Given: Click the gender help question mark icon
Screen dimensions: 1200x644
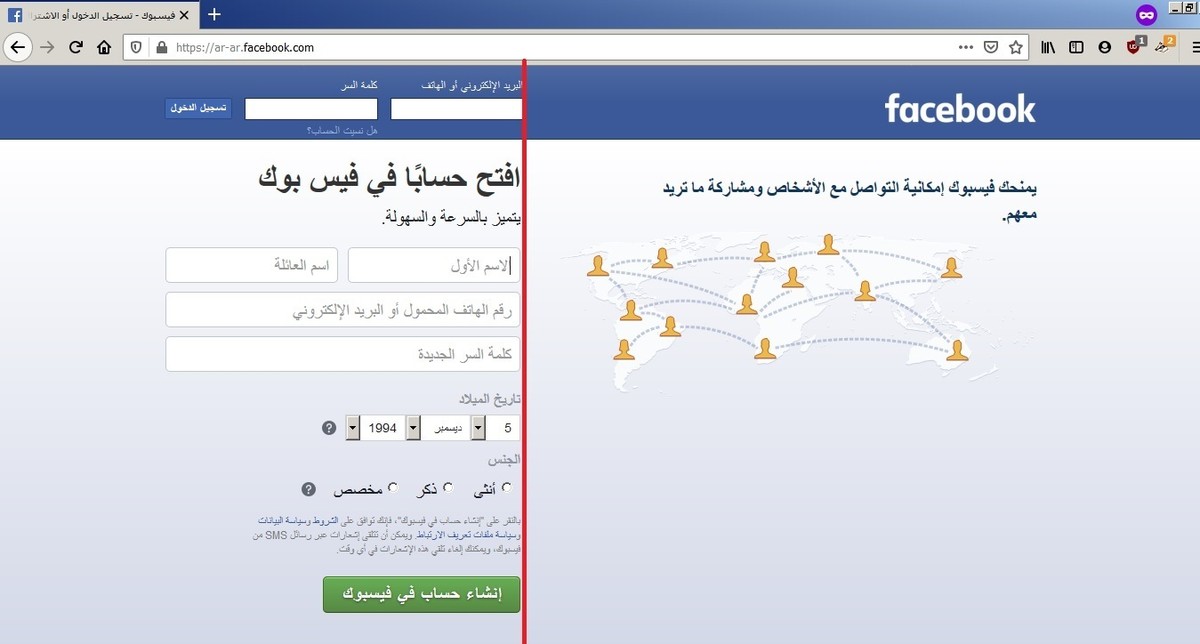Looking at the screenshot, I should 309,489.
